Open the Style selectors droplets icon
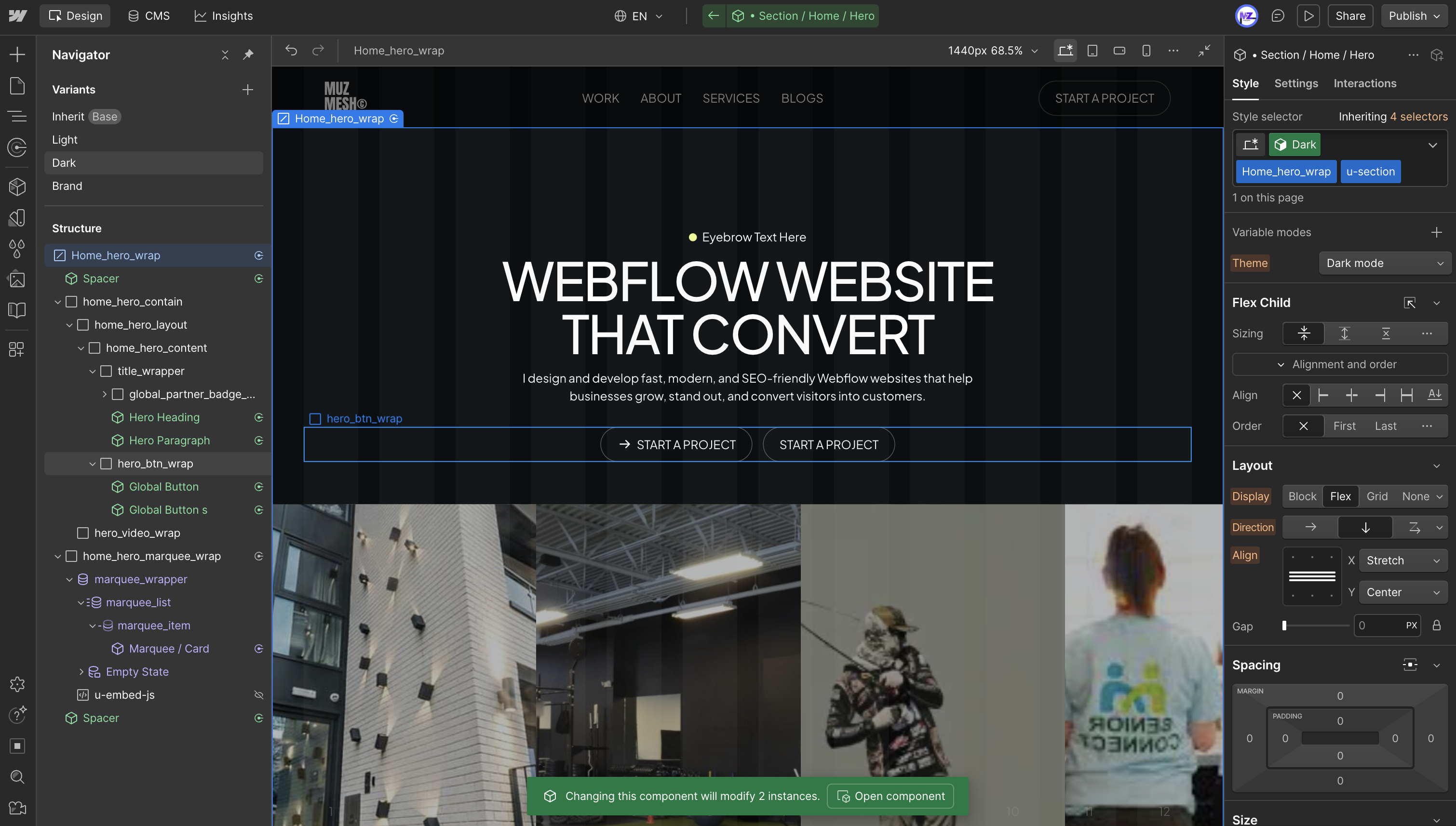 (x=17, y=249)
